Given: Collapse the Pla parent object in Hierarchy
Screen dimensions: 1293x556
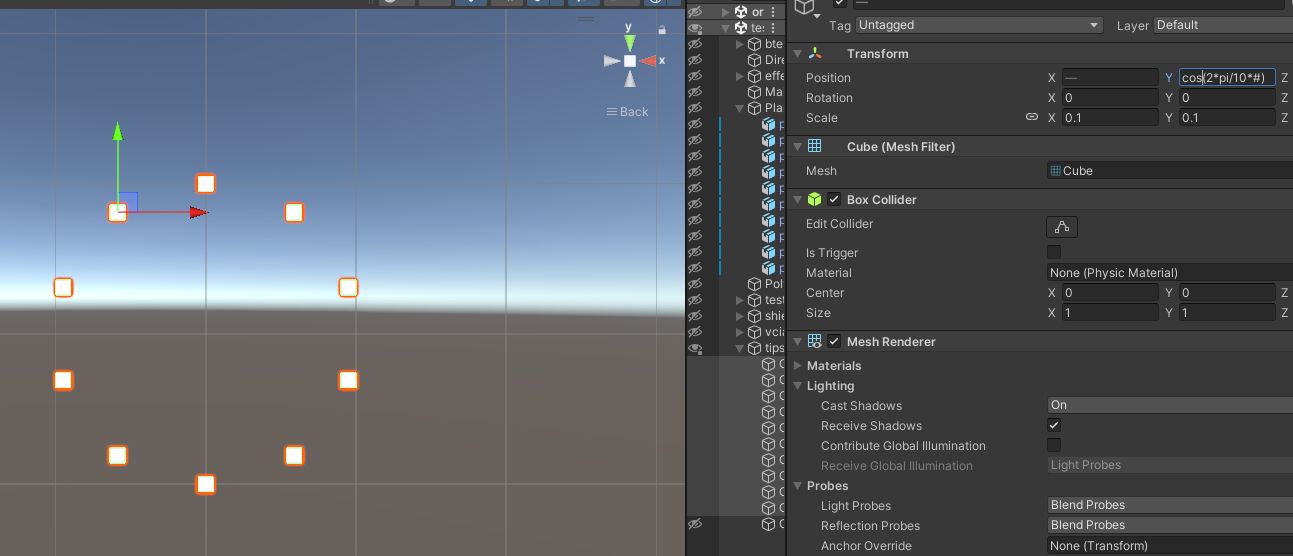Looking at the screenshot, I should 740,108.
